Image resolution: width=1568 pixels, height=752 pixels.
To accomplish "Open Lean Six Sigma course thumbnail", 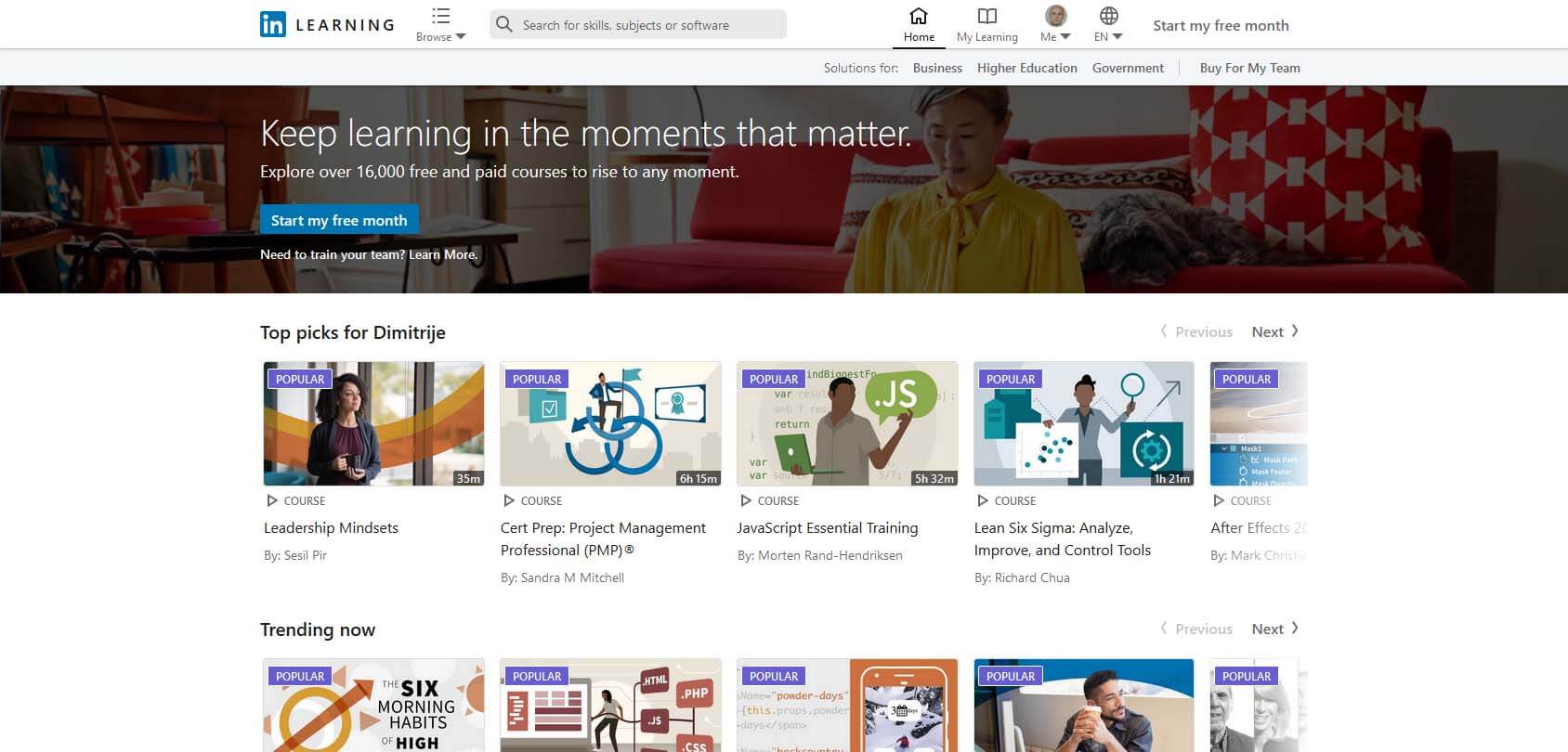I will [x=1084, y=423].
